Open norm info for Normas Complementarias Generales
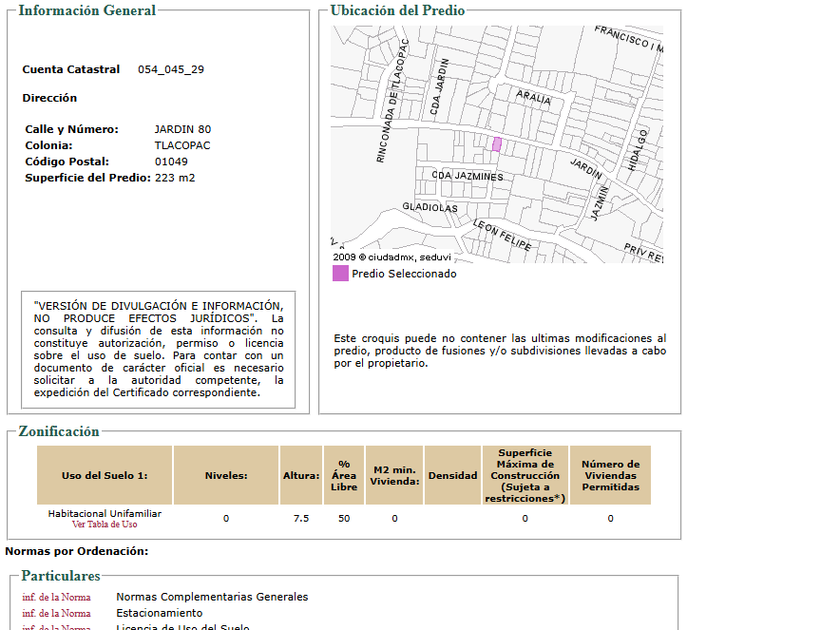Image resolution: width=840 pixels, height=630 pixels. (56, 597)
